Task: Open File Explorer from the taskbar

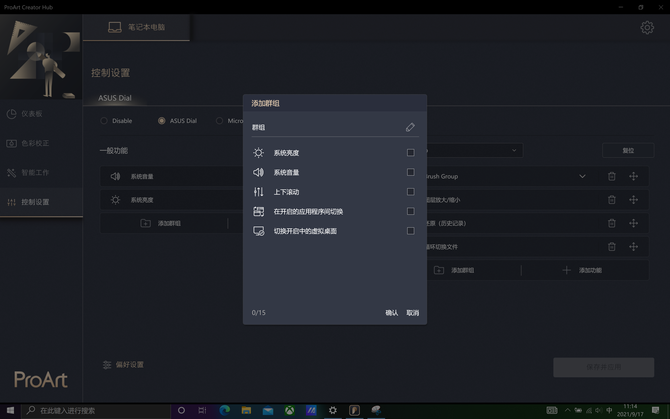Action: pyautogui.click(x=246, y=410)
